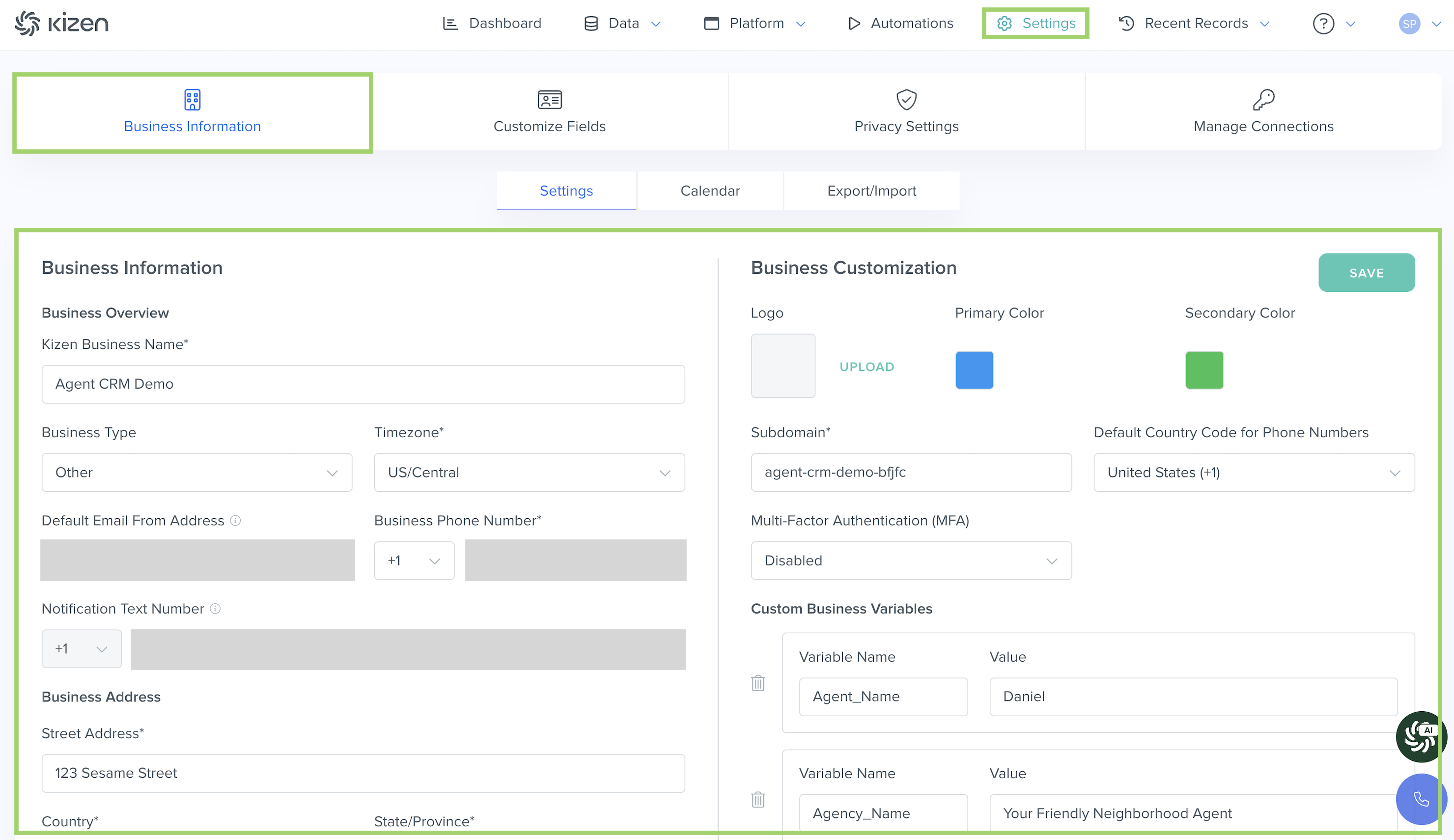Screen dimensions: 1454x840
Task: Open the Kizen AI assistant bubble
Action: [1420, 736]
